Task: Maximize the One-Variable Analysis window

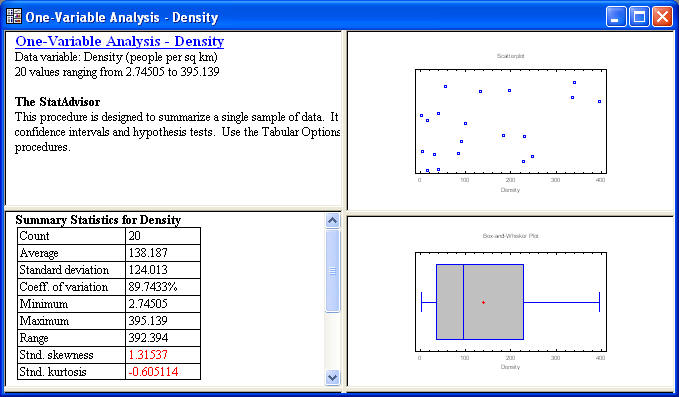Action: tap(639, 17)
